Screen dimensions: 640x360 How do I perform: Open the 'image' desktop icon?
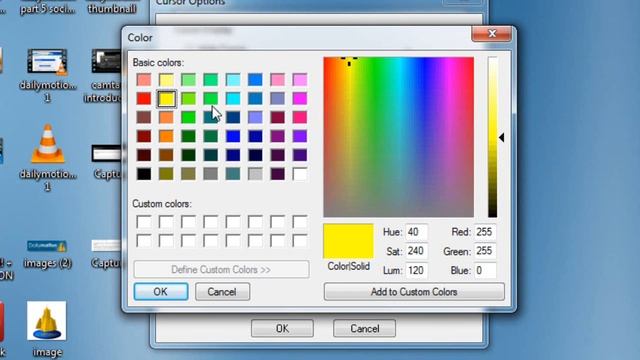pos(47,329)
